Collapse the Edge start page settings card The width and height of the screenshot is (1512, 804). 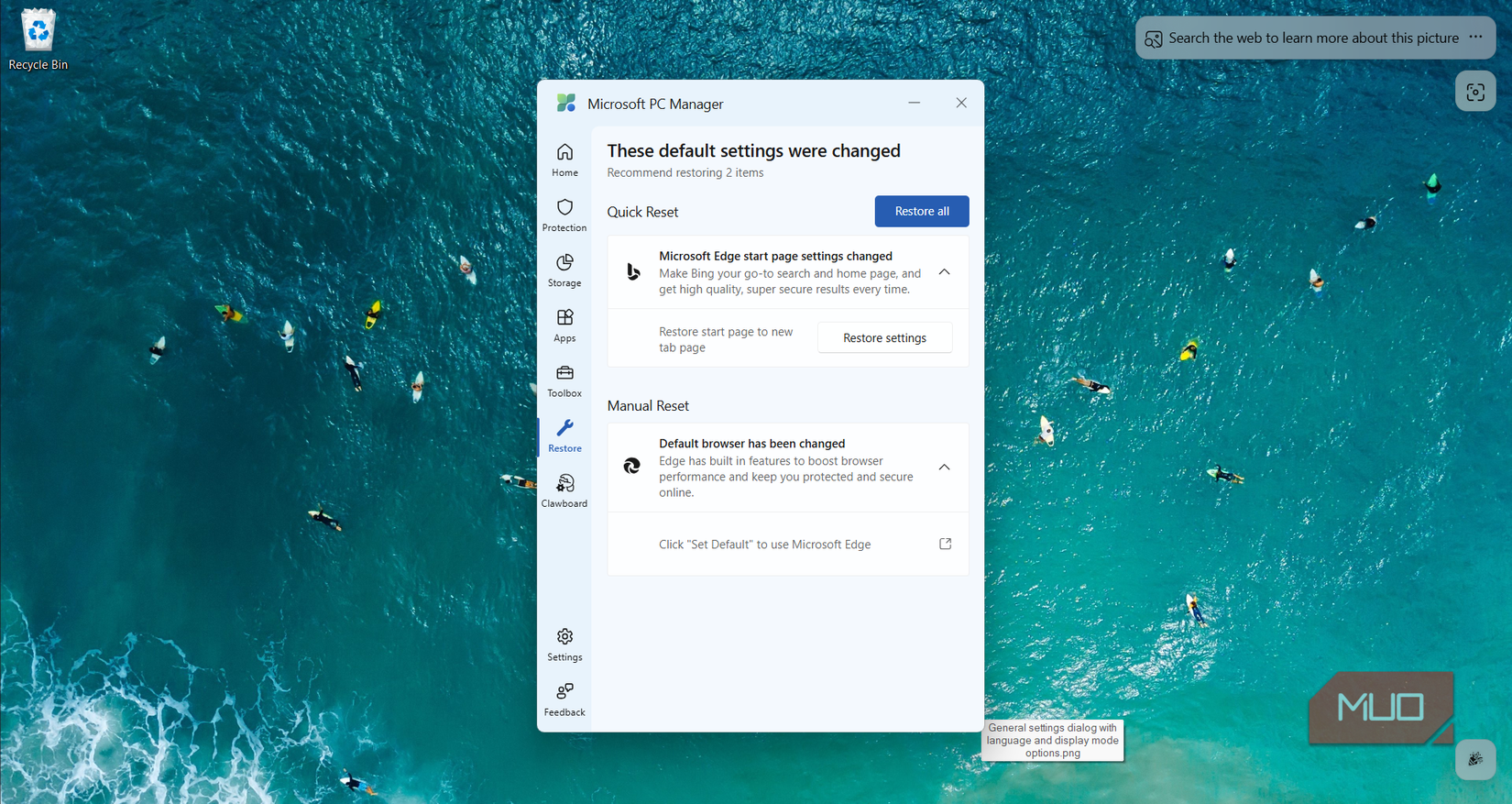pos(944,272)
